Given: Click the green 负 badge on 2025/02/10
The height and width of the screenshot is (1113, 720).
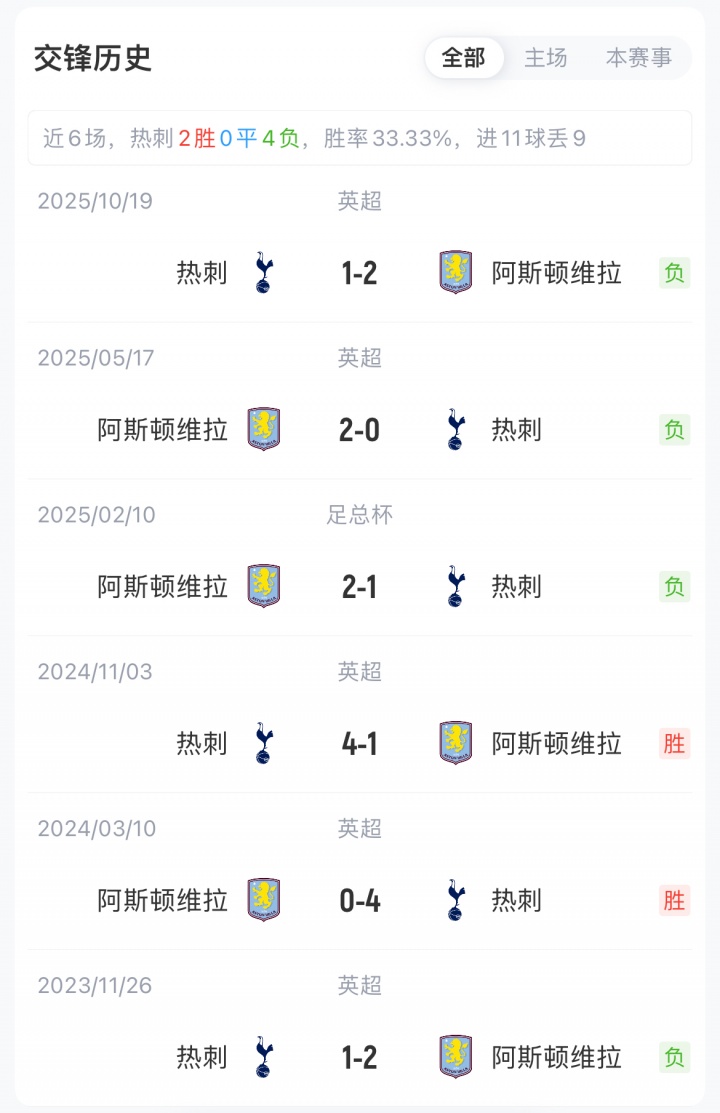Looking at the screenshot, I should tap(674, 586).
